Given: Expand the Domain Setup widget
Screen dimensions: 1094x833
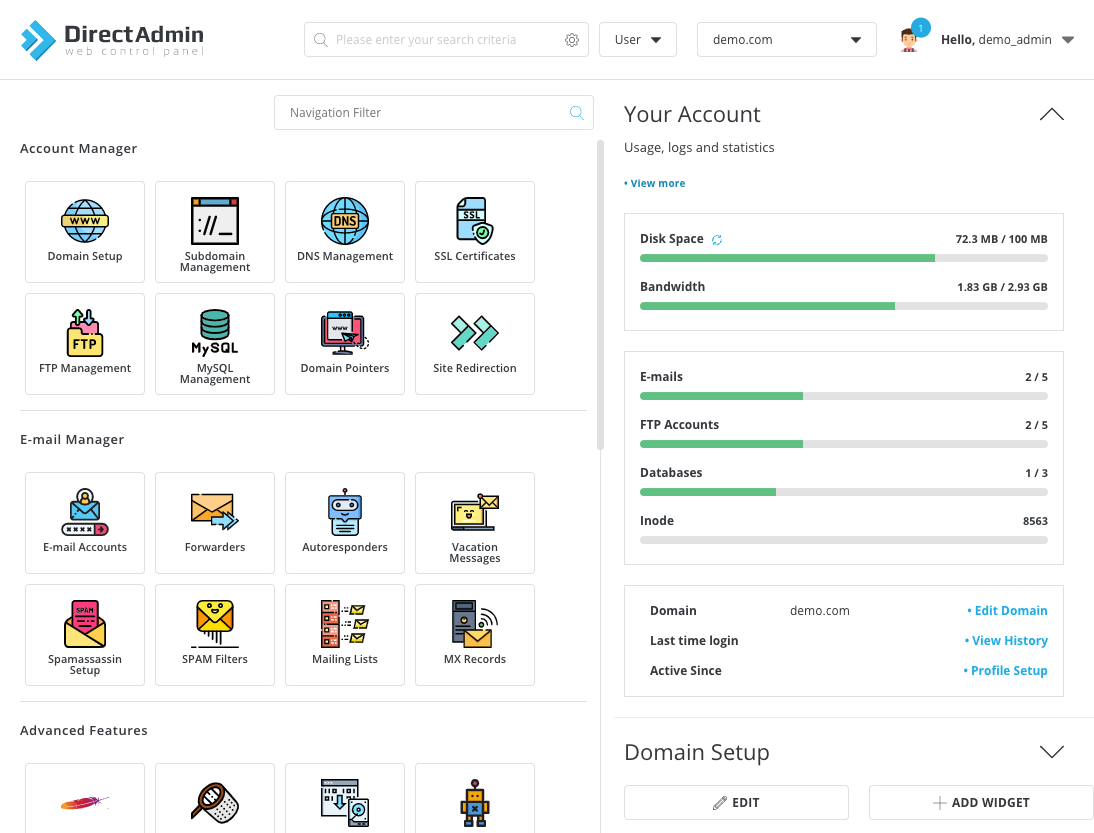Looking at the screenshot, I should pyautogui.click(x=1051, y=751).
